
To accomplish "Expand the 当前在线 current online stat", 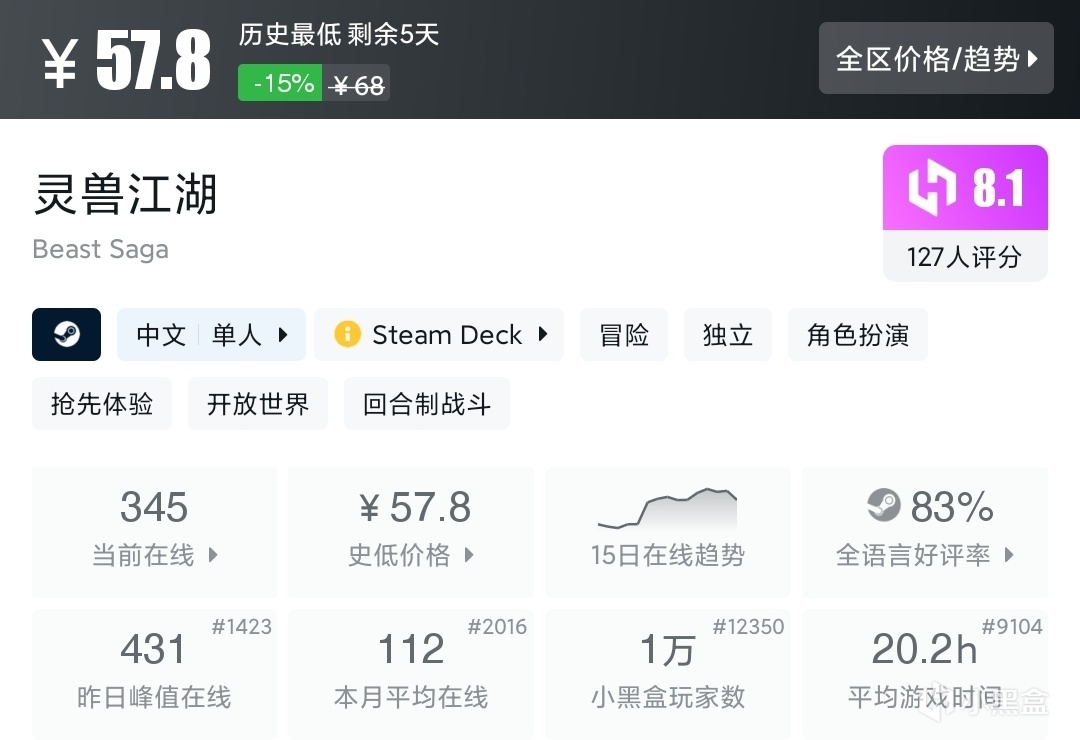I will click(212, 555).
